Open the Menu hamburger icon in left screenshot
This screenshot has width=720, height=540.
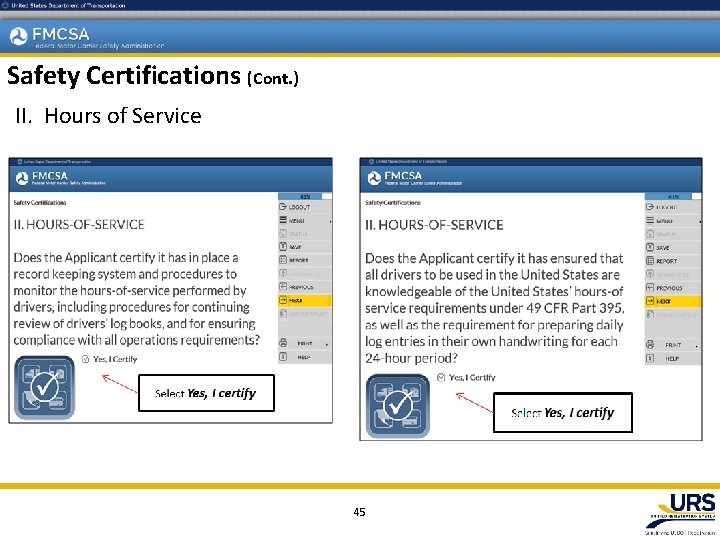[283, 220]
